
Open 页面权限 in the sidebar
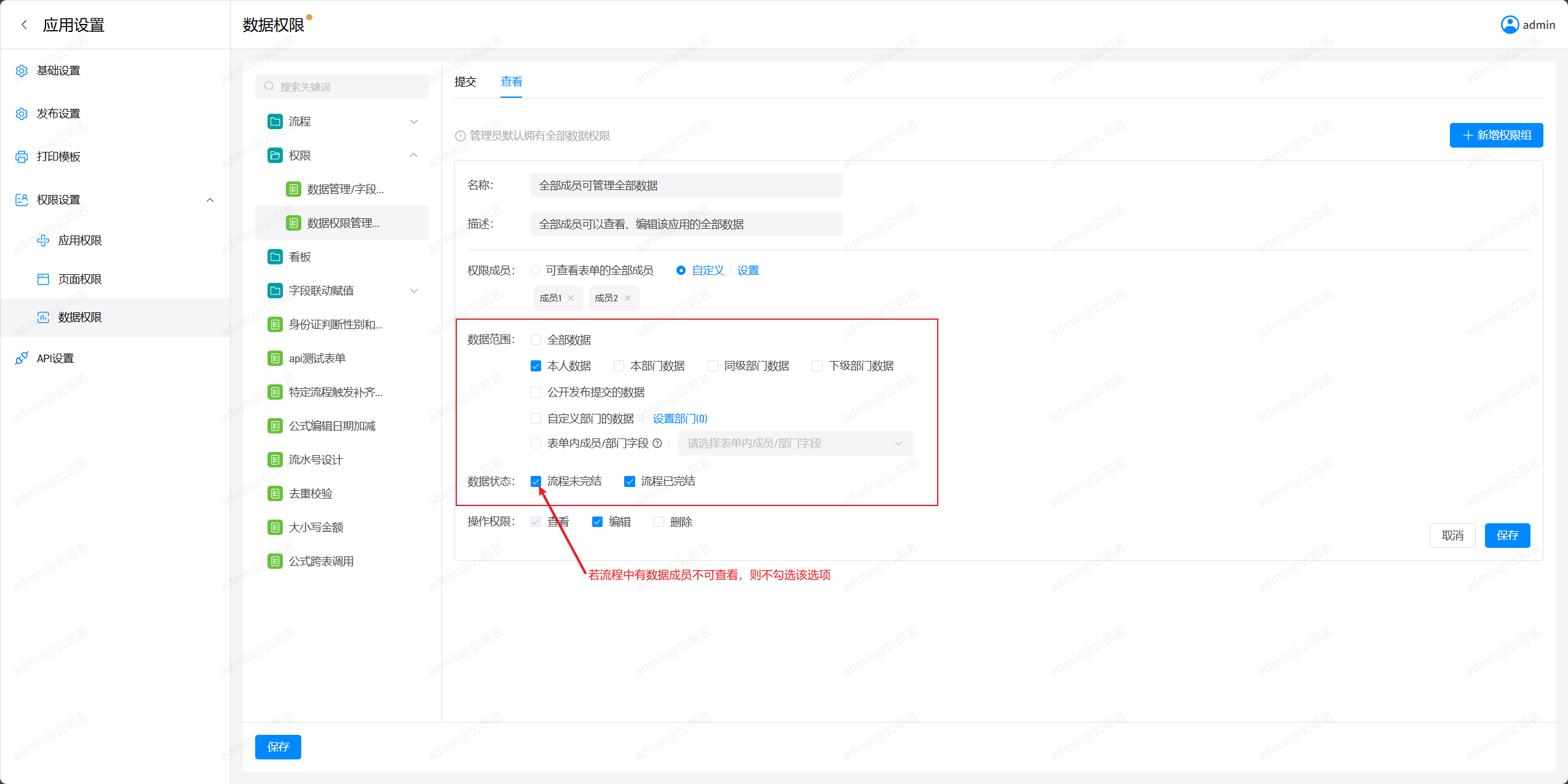coord(80,279)
